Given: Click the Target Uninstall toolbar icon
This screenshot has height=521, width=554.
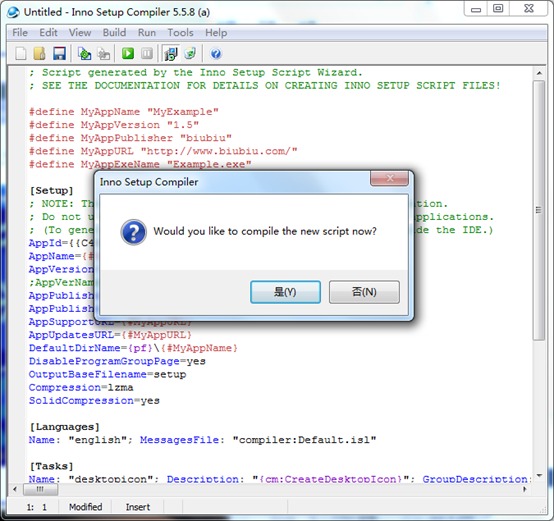Looking at the screenshot, I should pyautogui.click(x=190, y=53).
